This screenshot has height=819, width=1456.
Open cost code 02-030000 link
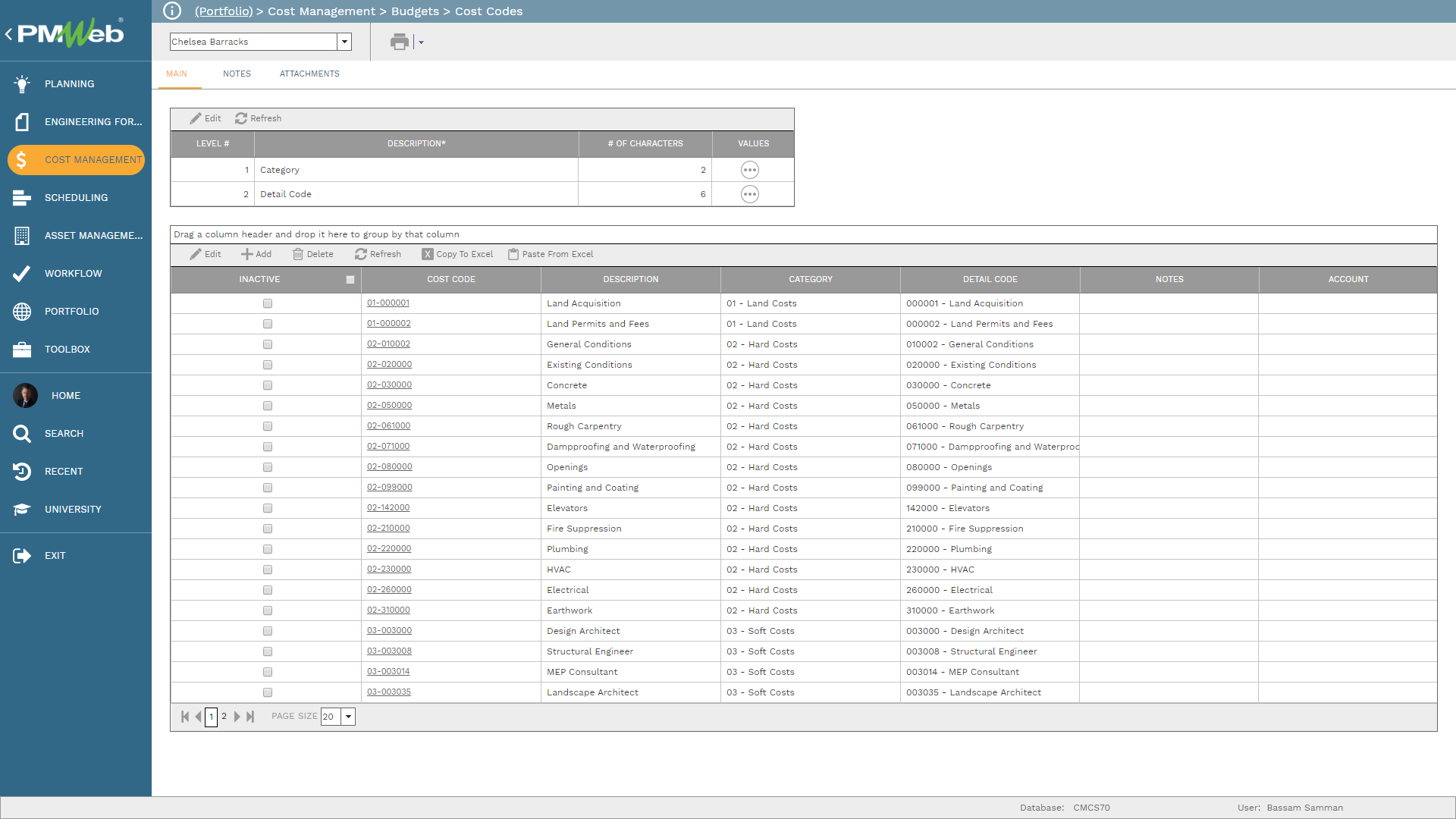click(390, 385)
